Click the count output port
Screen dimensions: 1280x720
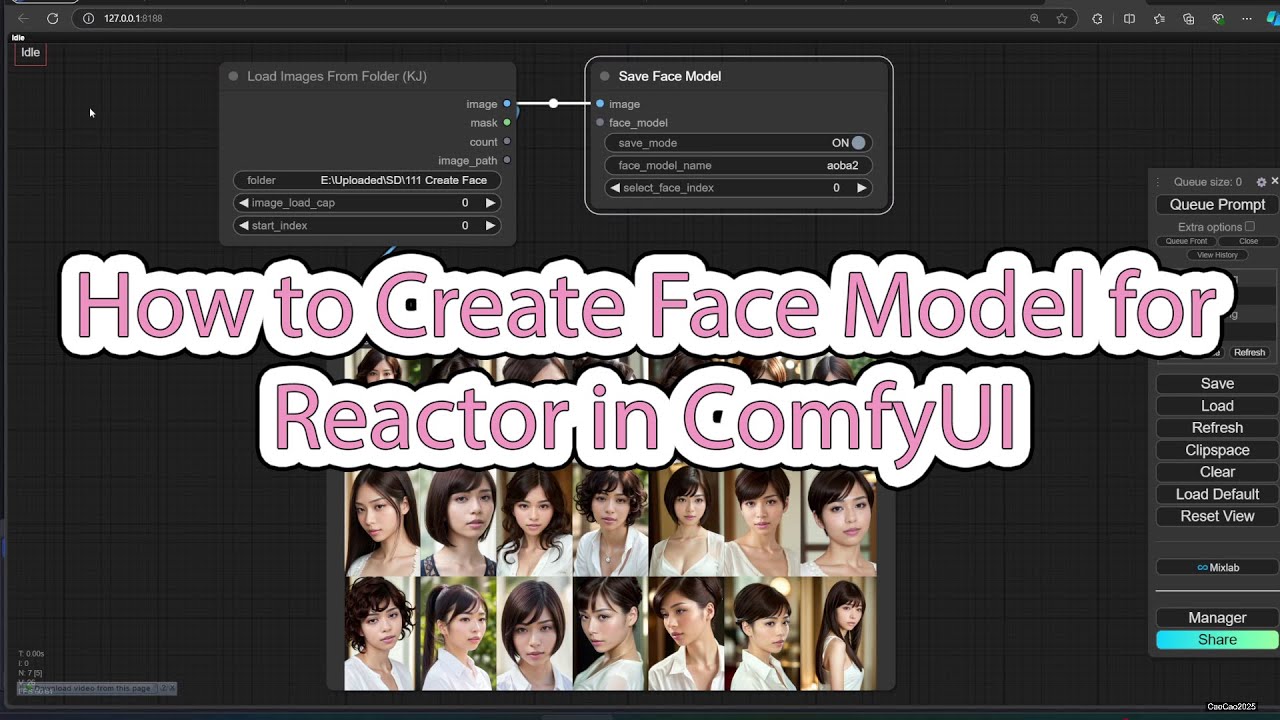(507, 142)
